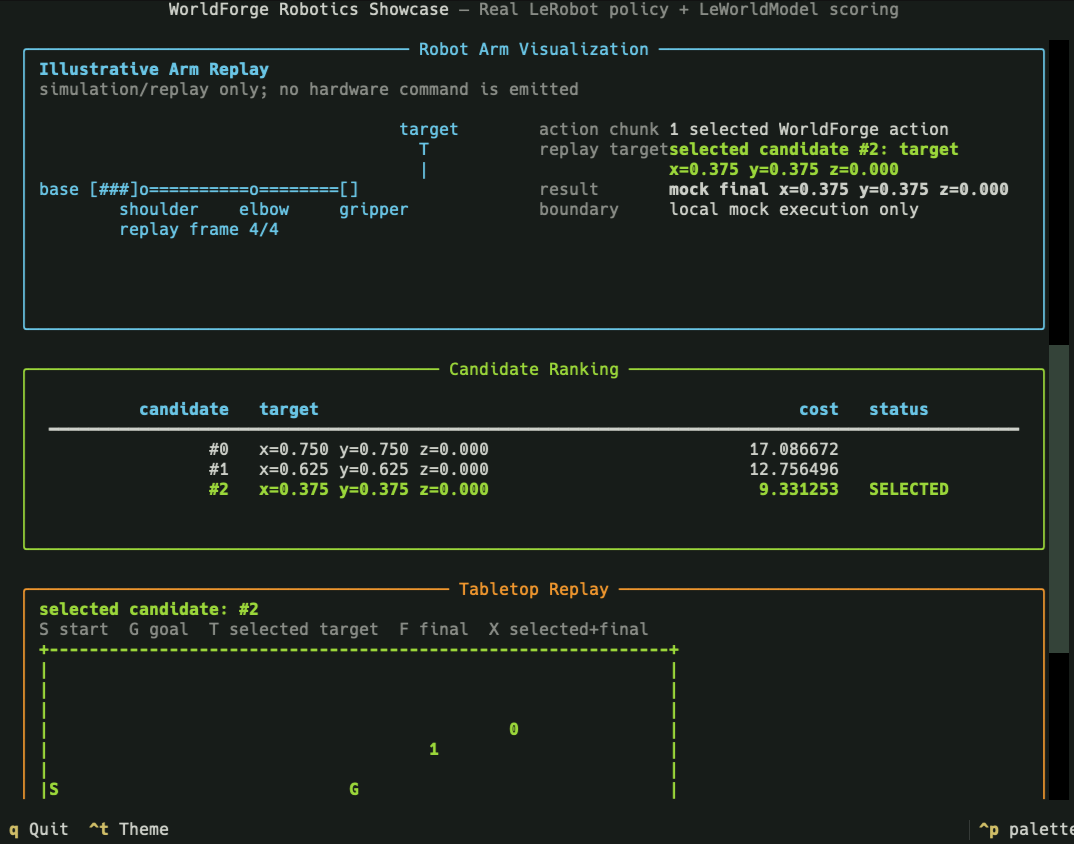
Task: Click the q Quit footer shortcut
Action: tap(39, 829)
